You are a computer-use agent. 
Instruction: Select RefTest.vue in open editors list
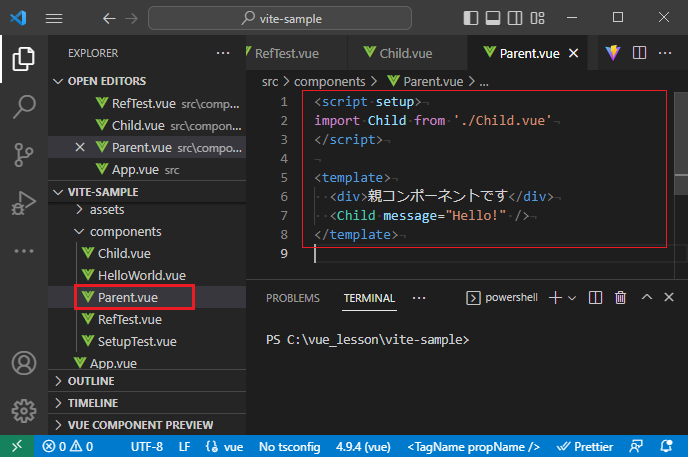(x=147, y=104)
